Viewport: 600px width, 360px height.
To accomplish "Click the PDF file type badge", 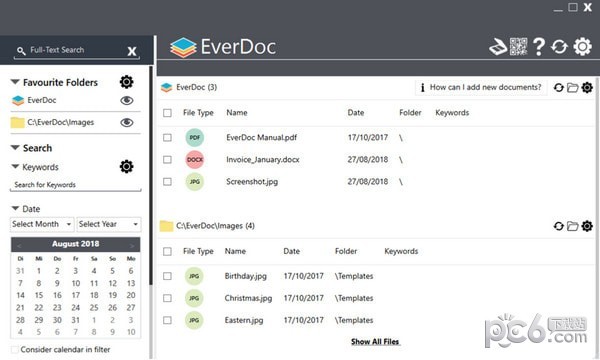I will 195,138.
